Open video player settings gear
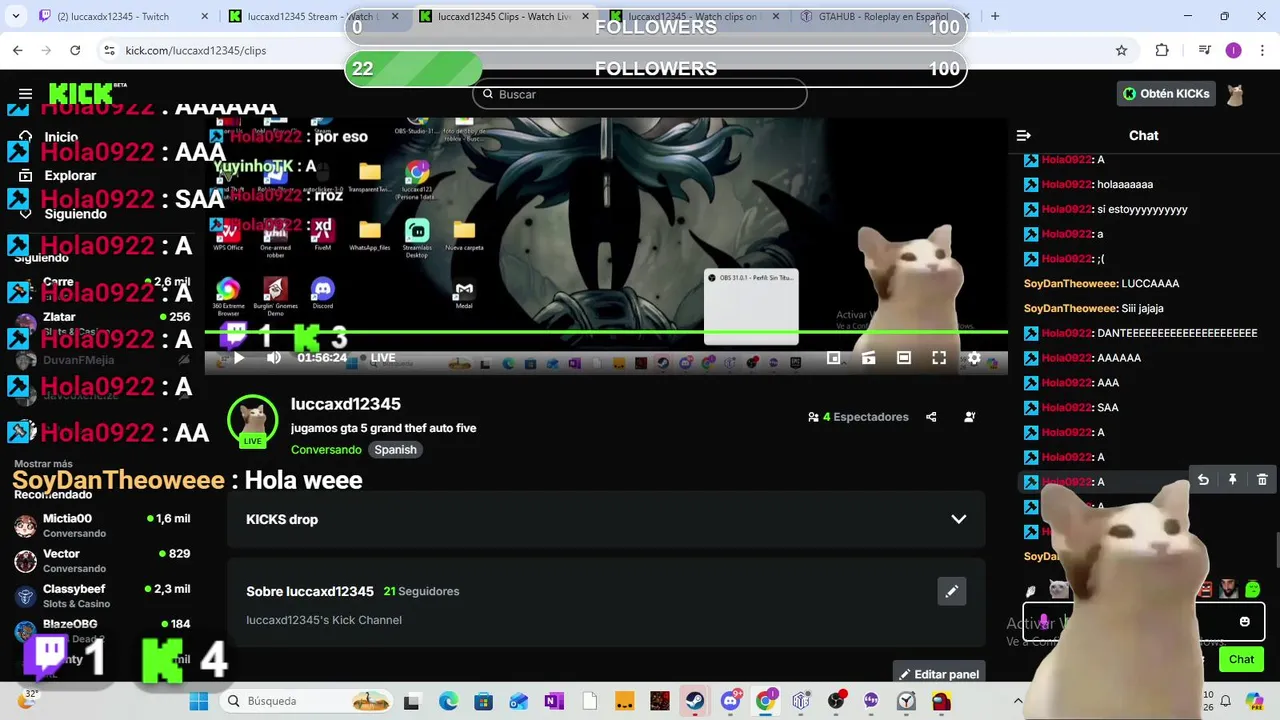1280x720 pixels. [x=974, y=358]
